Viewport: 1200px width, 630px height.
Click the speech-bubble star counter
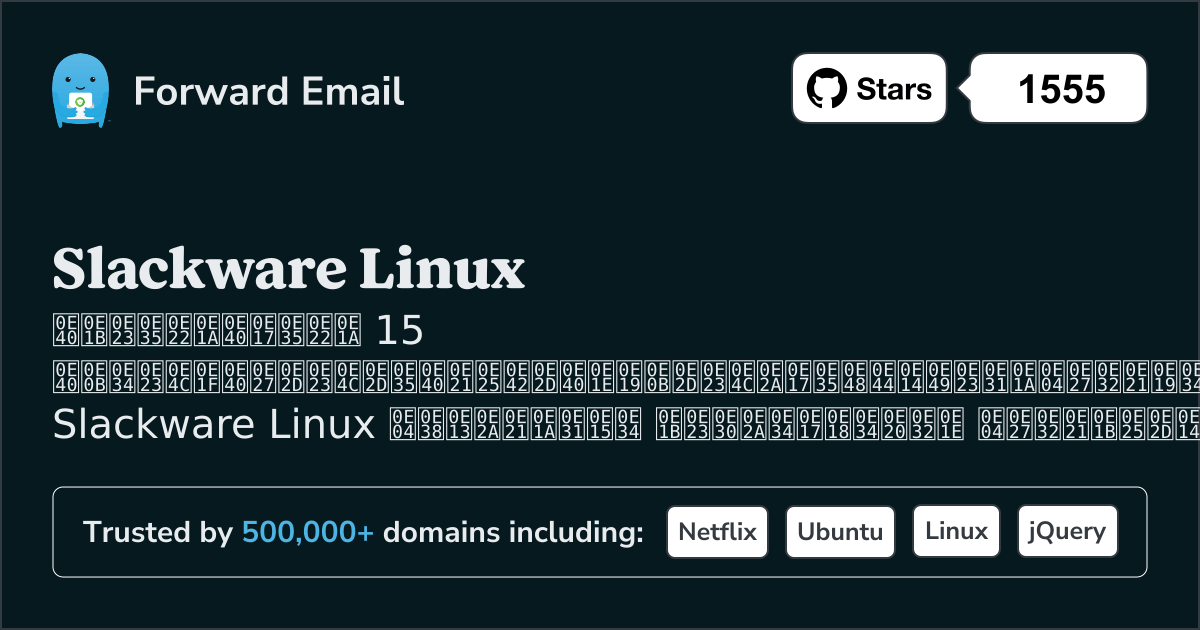pos(1057,88)
